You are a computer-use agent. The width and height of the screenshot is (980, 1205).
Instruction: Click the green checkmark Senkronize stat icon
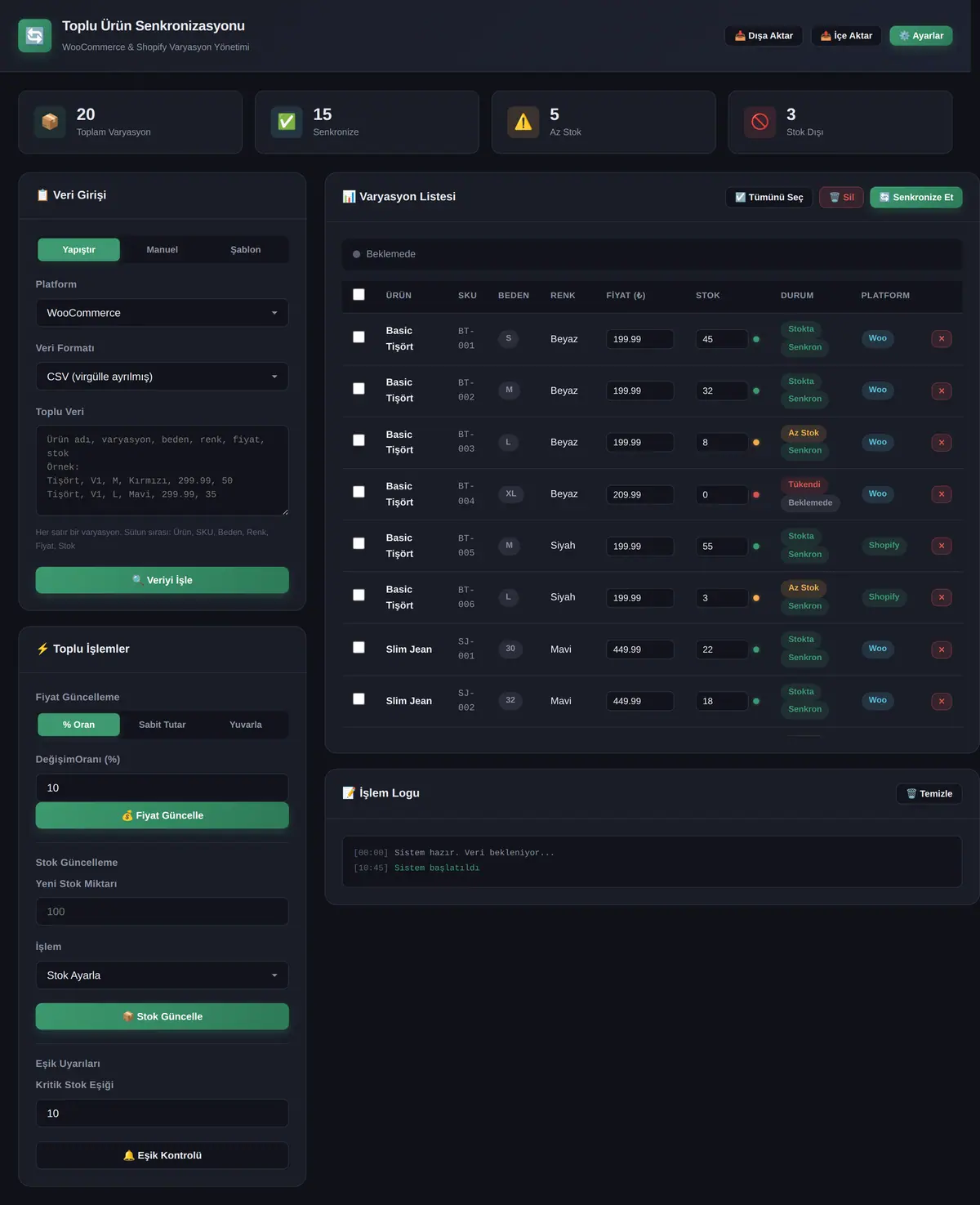click(287, 122)
